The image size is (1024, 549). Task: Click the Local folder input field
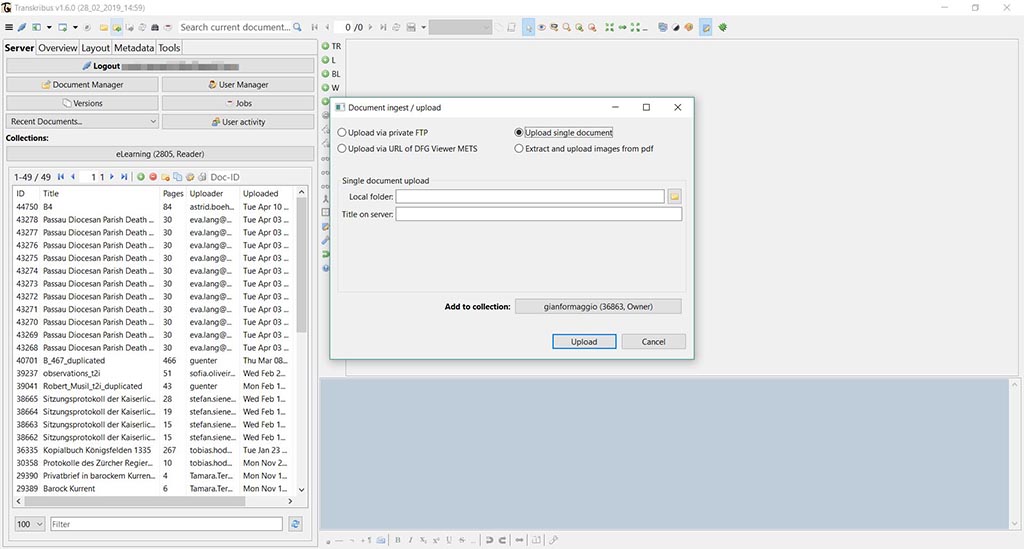530,196
